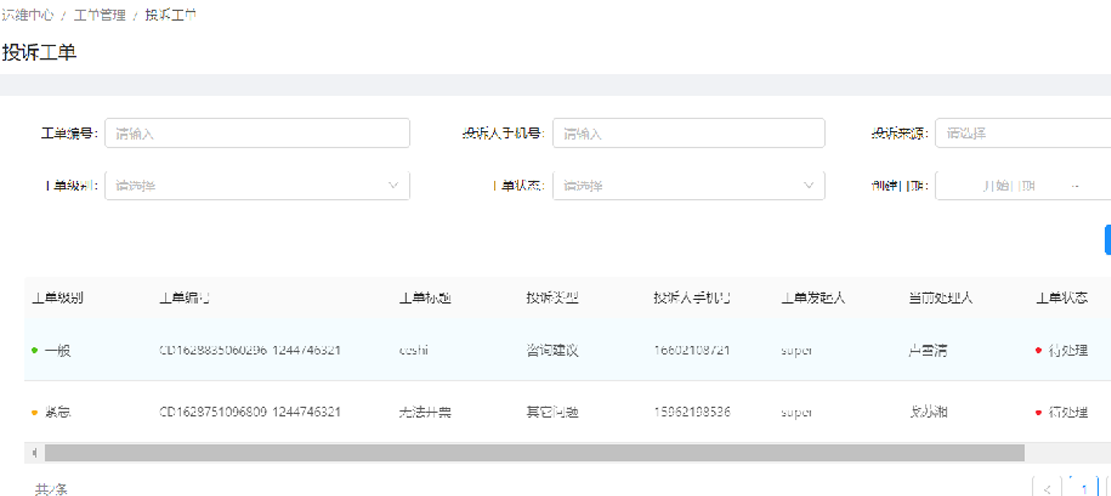The width and height of the screenshot is (1111, 496).
Task: Open the 投诉来源 select box
Action: pos(1020,133)
